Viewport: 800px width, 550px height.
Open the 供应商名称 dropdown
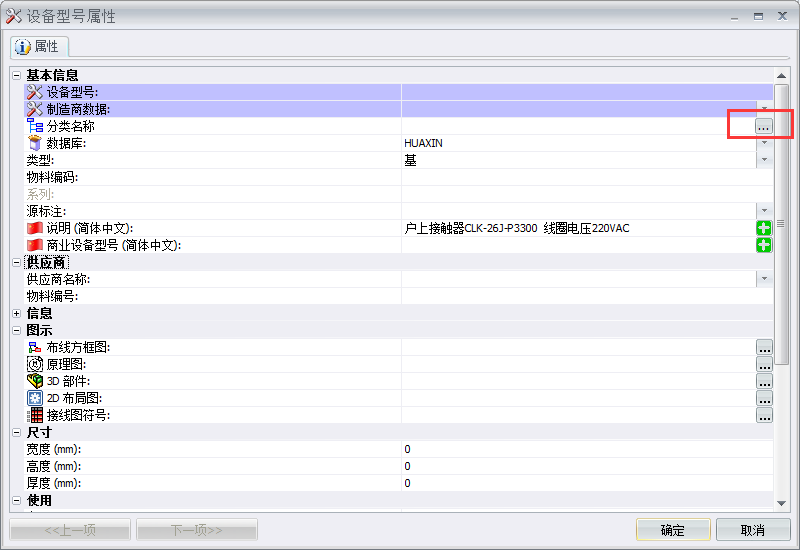pos(764,279)
